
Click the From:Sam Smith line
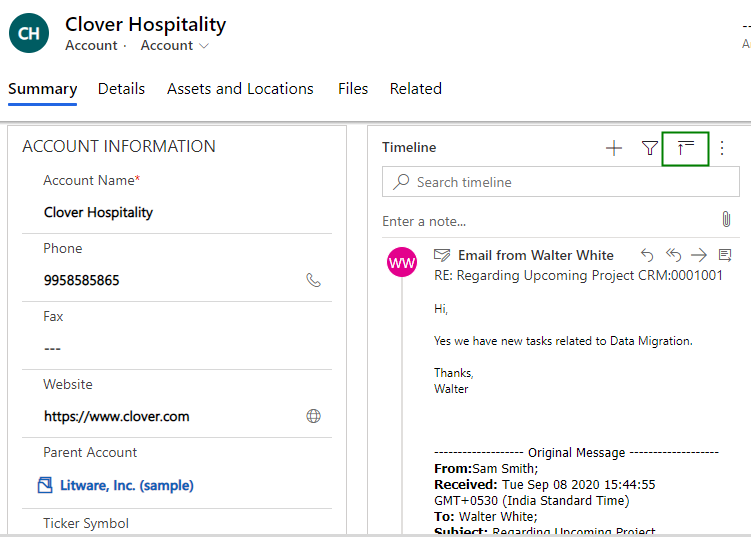pos(486,468)
